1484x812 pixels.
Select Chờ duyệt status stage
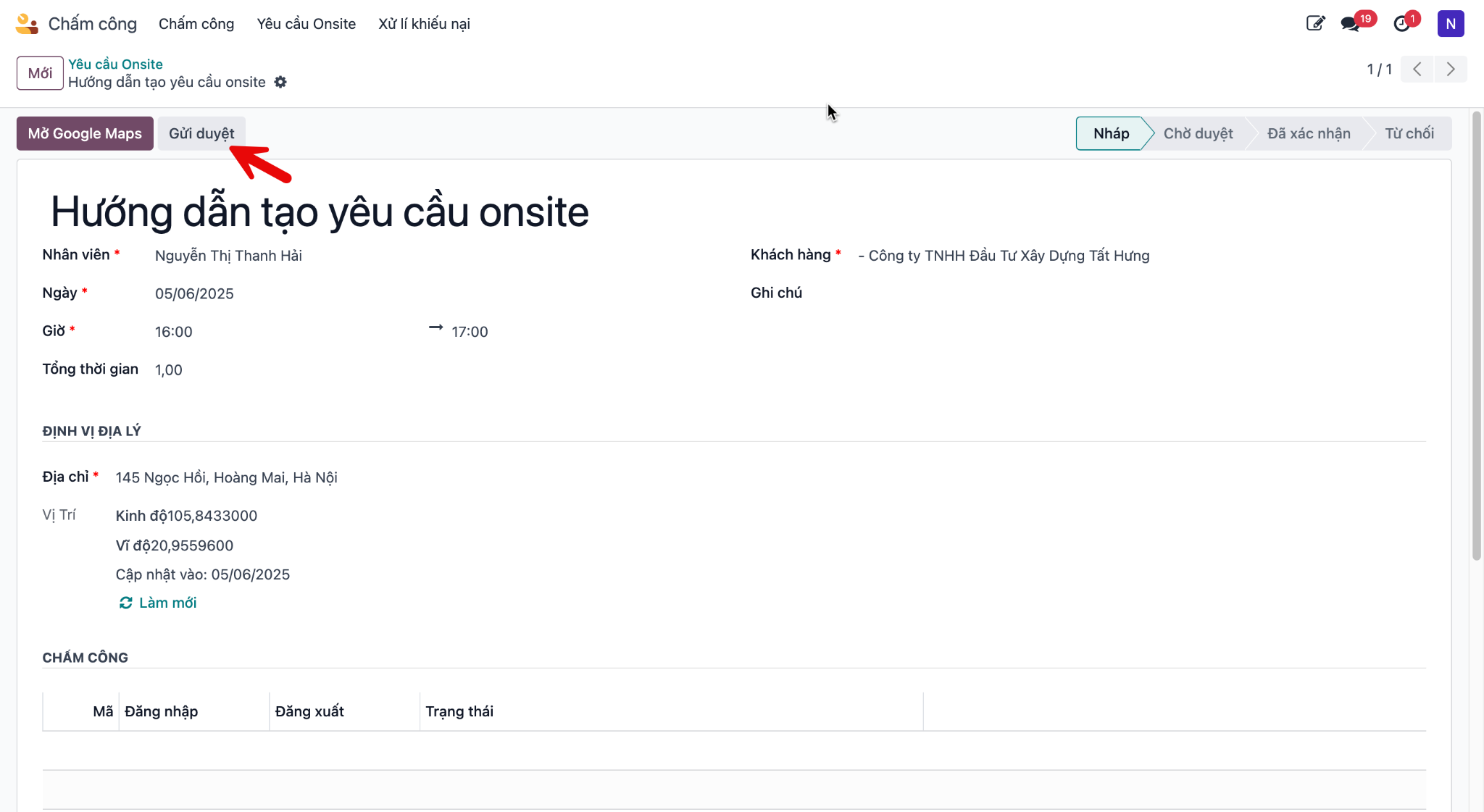tap(1198, 133)
